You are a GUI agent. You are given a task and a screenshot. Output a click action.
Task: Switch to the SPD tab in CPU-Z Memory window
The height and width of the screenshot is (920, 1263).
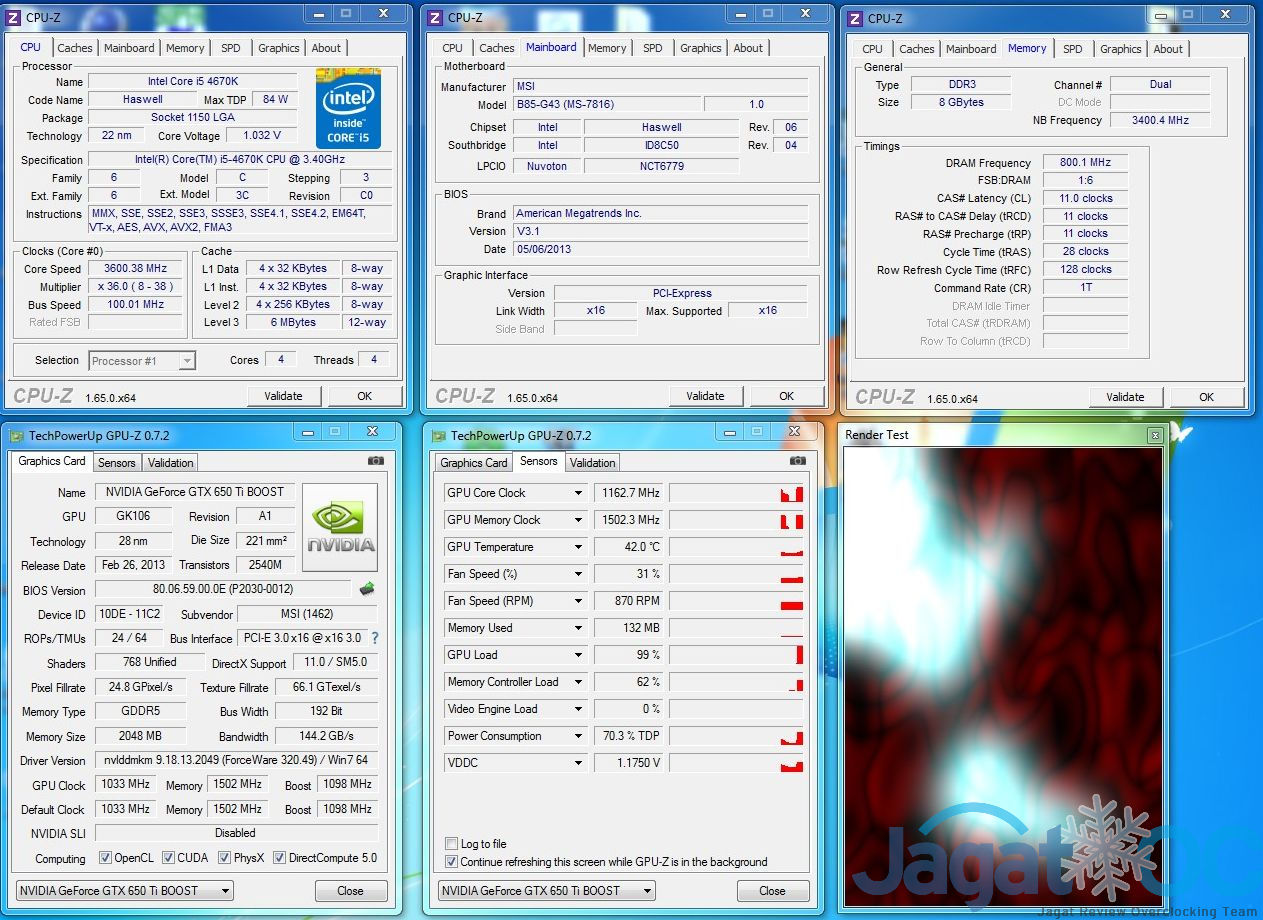1072,48
